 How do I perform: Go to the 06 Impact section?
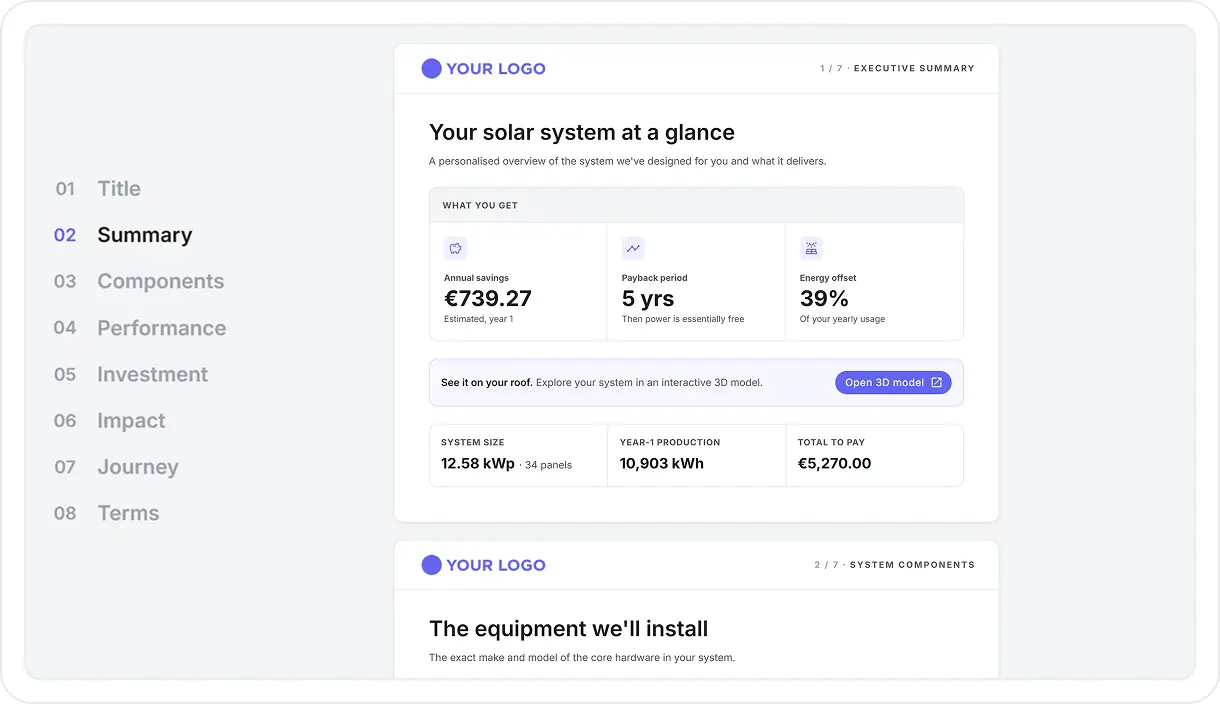click(110, 420)
